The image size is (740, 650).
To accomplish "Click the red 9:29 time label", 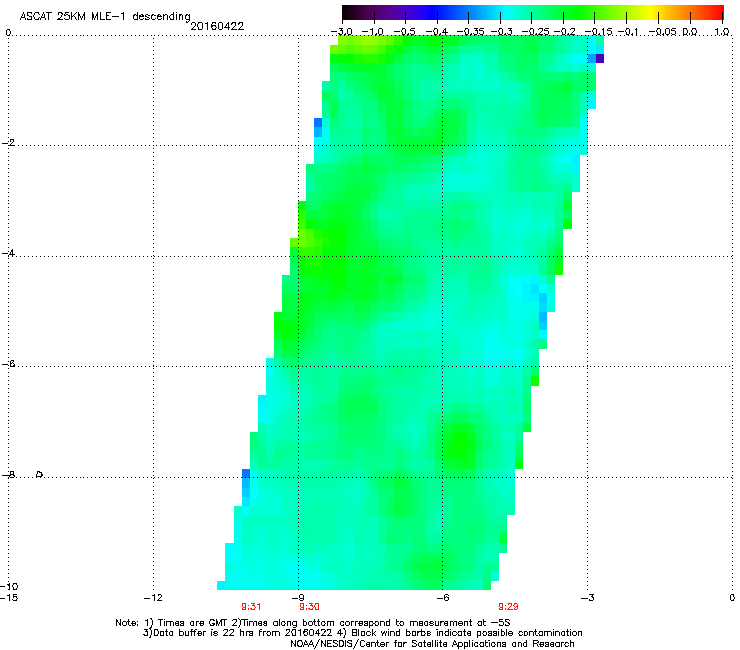I will coord(508,607).
